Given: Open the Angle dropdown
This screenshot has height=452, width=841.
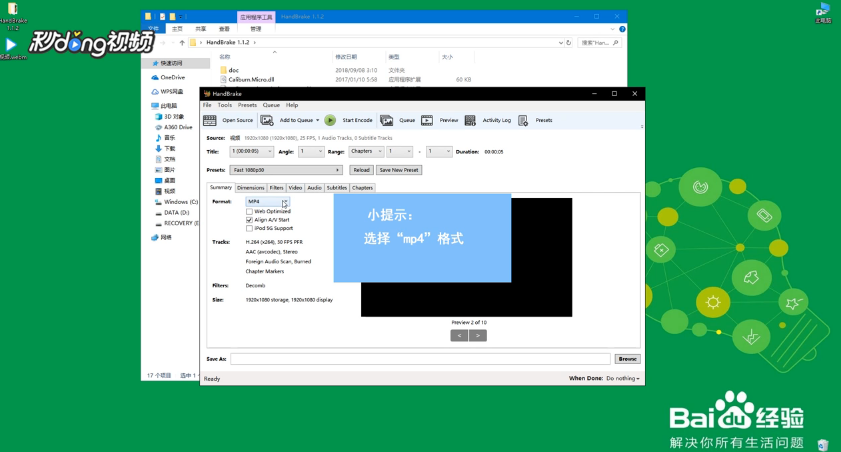Looking at the screenshot, I should 311,152.
